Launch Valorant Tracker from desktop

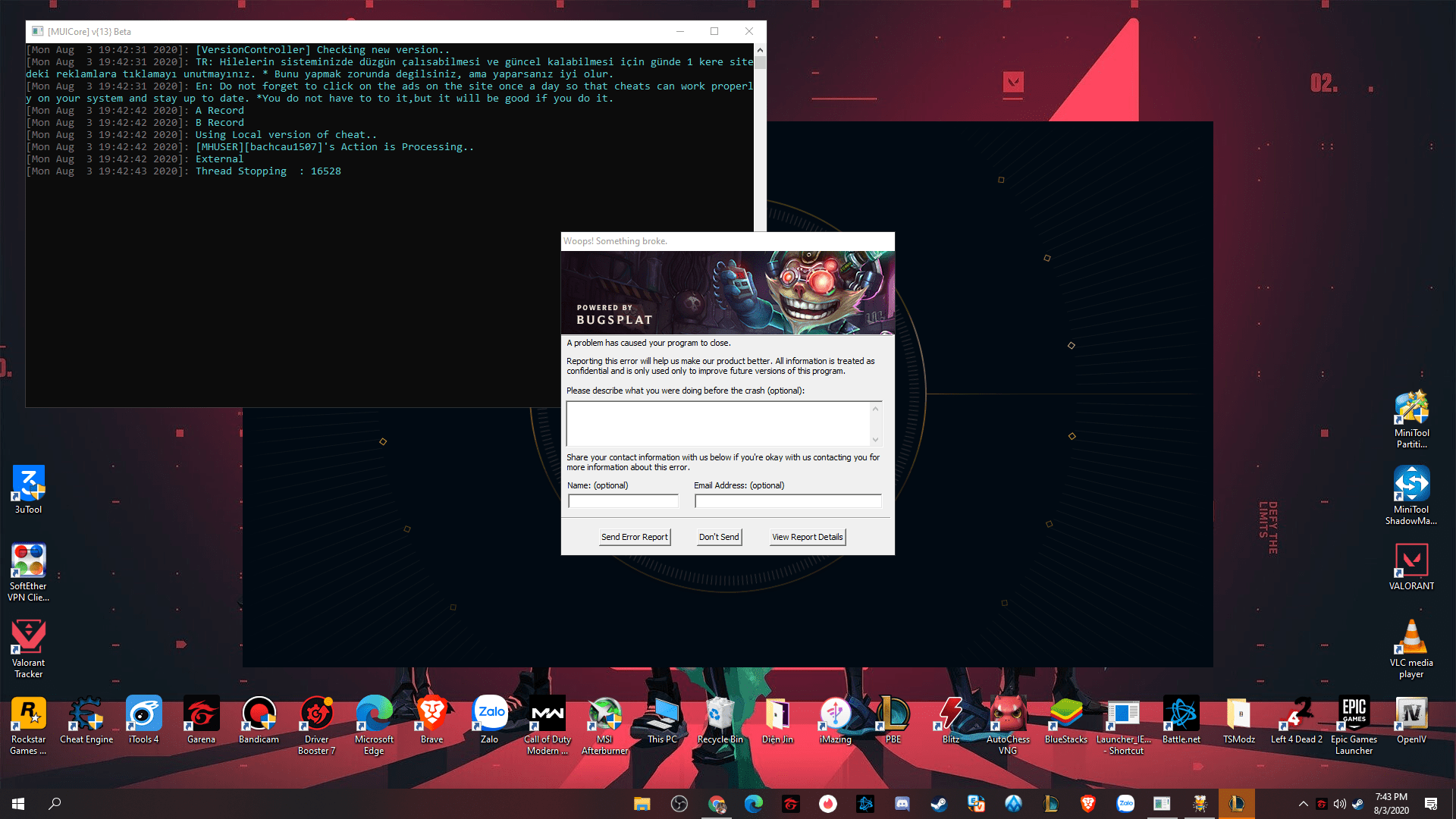[x=28, y=649]
